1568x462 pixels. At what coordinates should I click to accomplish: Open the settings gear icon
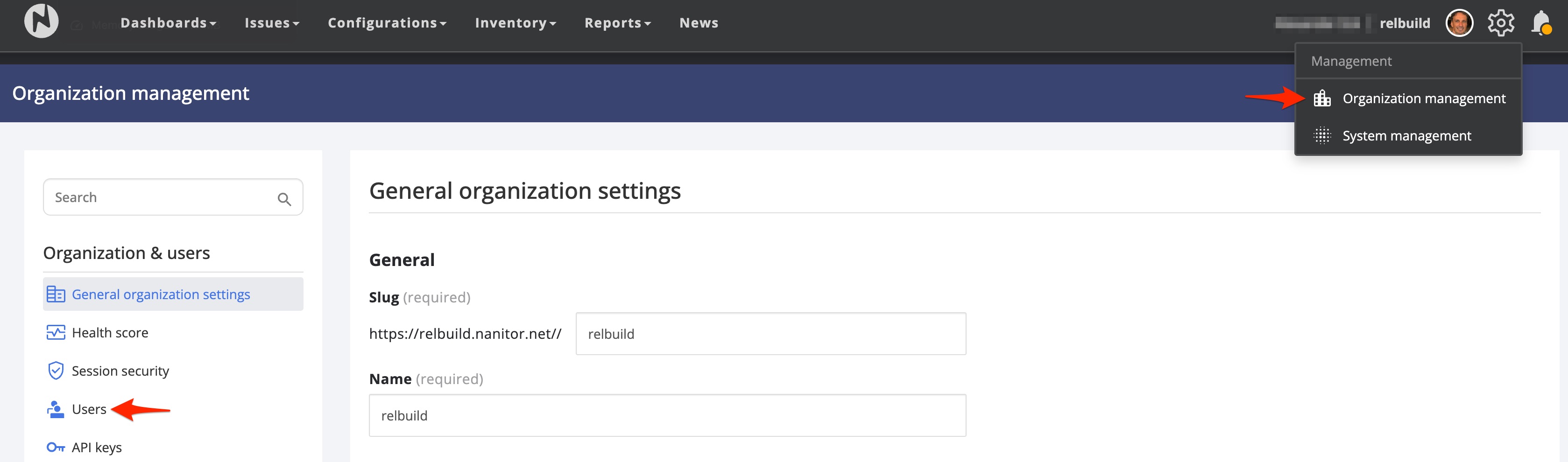[1500, 23]
